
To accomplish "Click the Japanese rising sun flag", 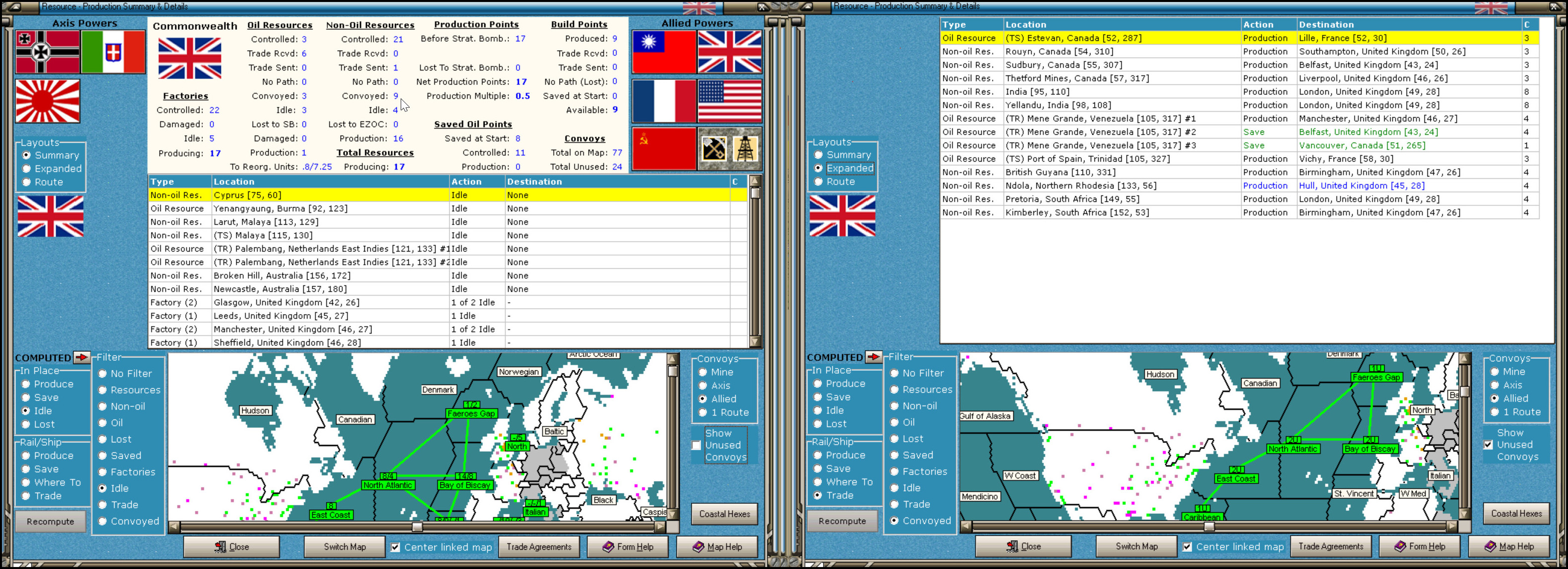I will (48, 101).
